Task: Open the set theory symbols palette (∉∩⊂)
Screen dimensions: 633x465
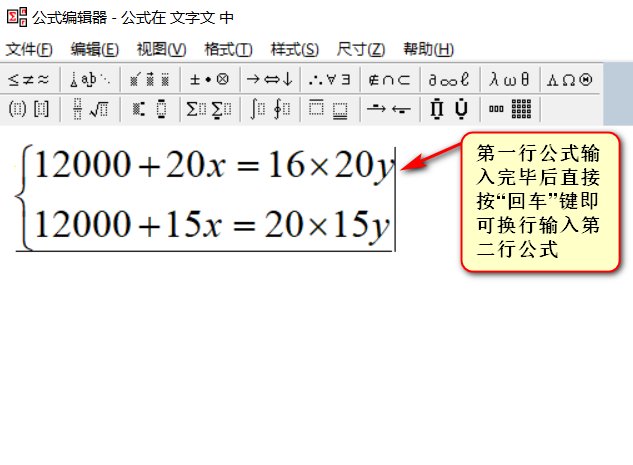Action: pyautogui.click(x=390, y=80)
